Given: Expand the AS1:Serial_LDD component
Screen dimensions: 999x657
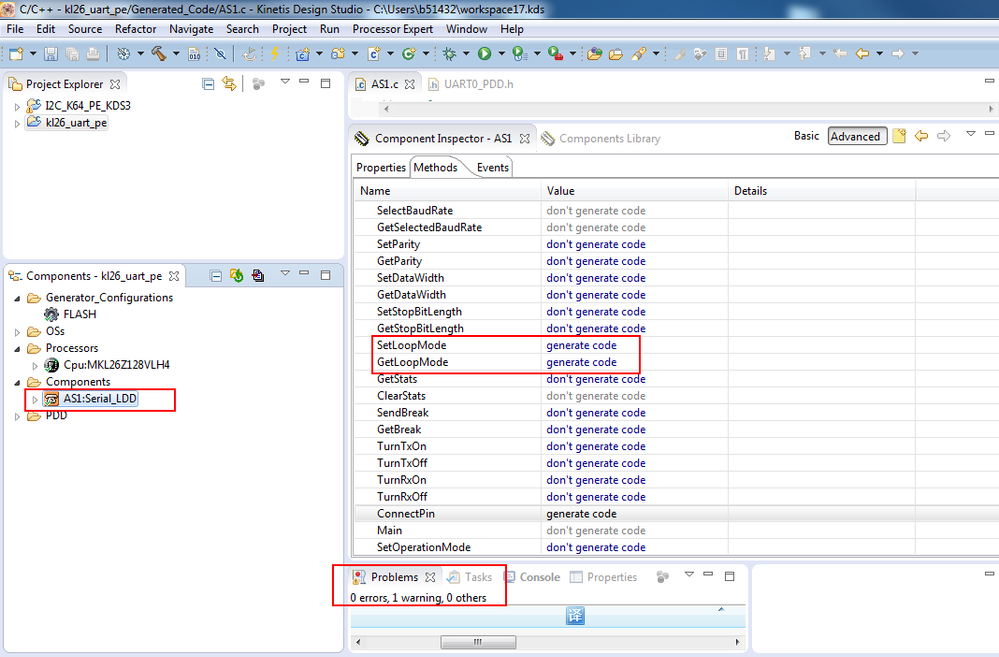Looking at the screenshot, I should 35,400.
